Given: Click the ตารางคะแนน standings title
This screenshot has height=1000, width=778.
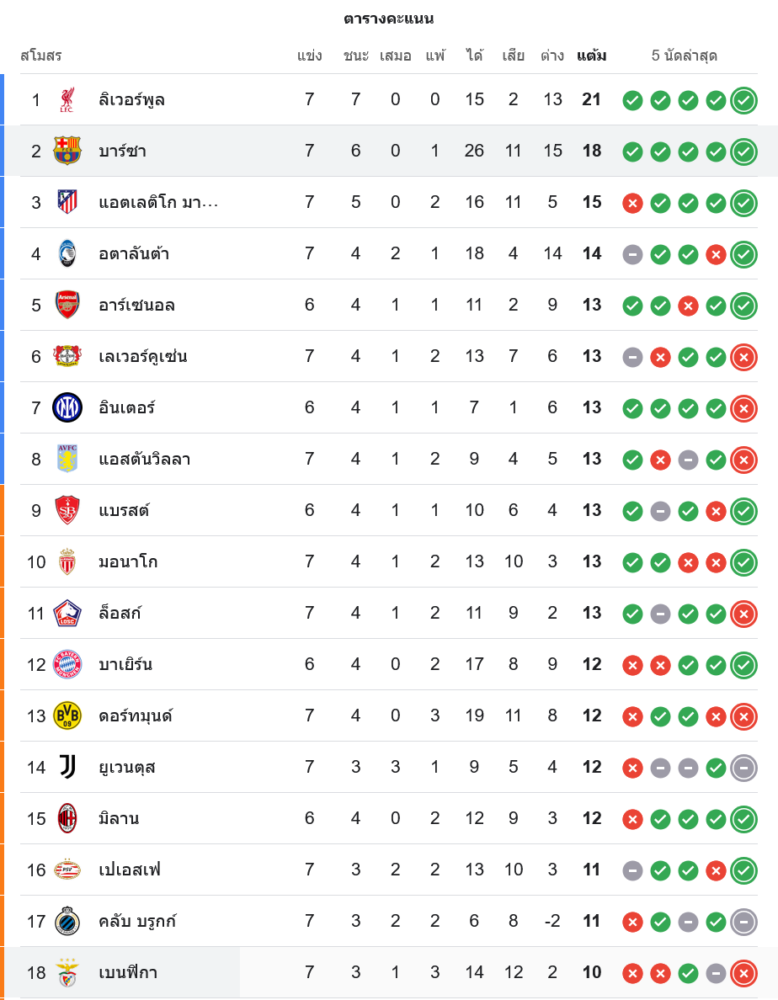Looking at the screenshot, I should click(x=389, y=19).
